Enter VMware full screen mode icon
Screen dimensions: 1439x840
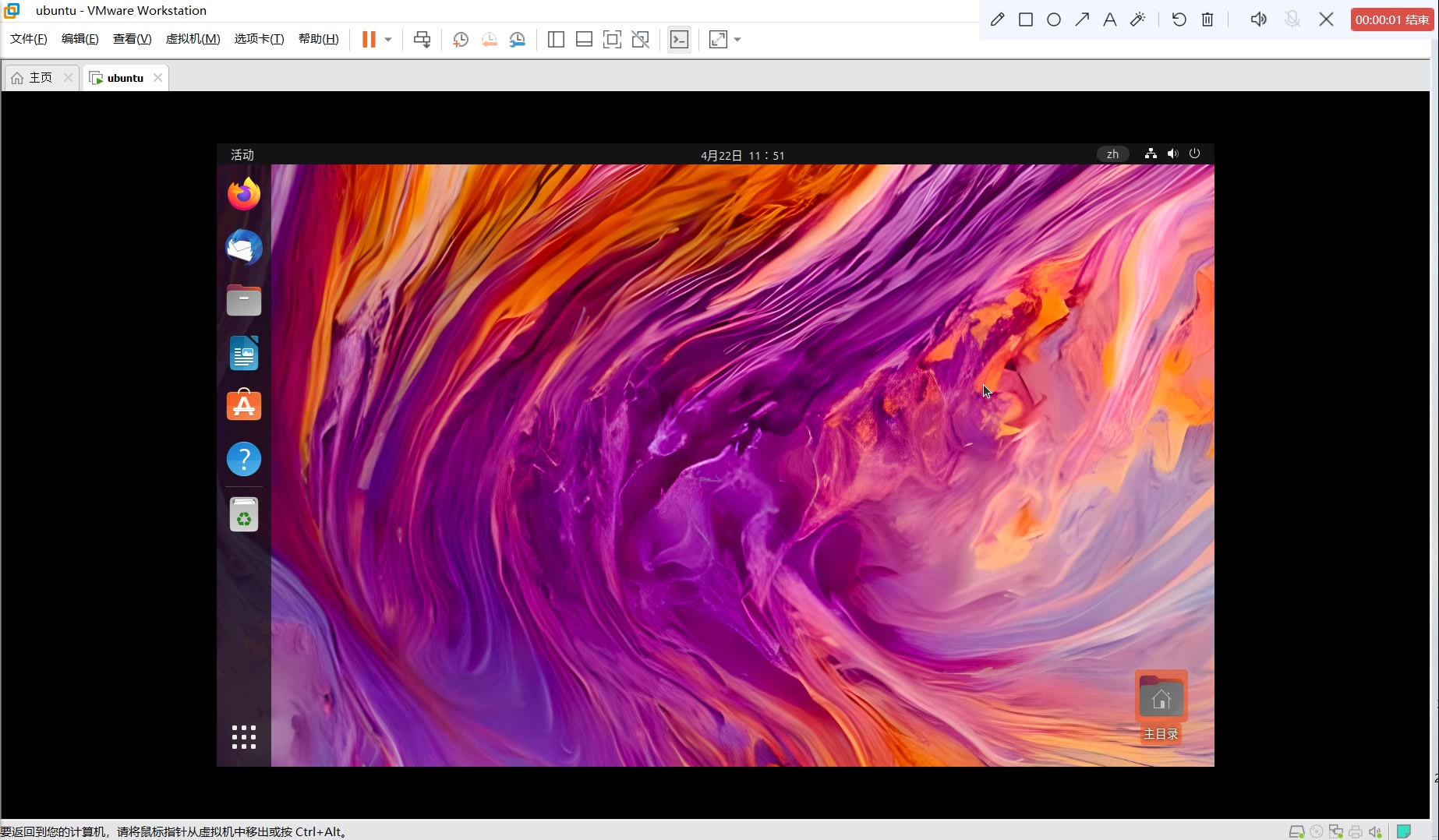(x=612, y=40)
